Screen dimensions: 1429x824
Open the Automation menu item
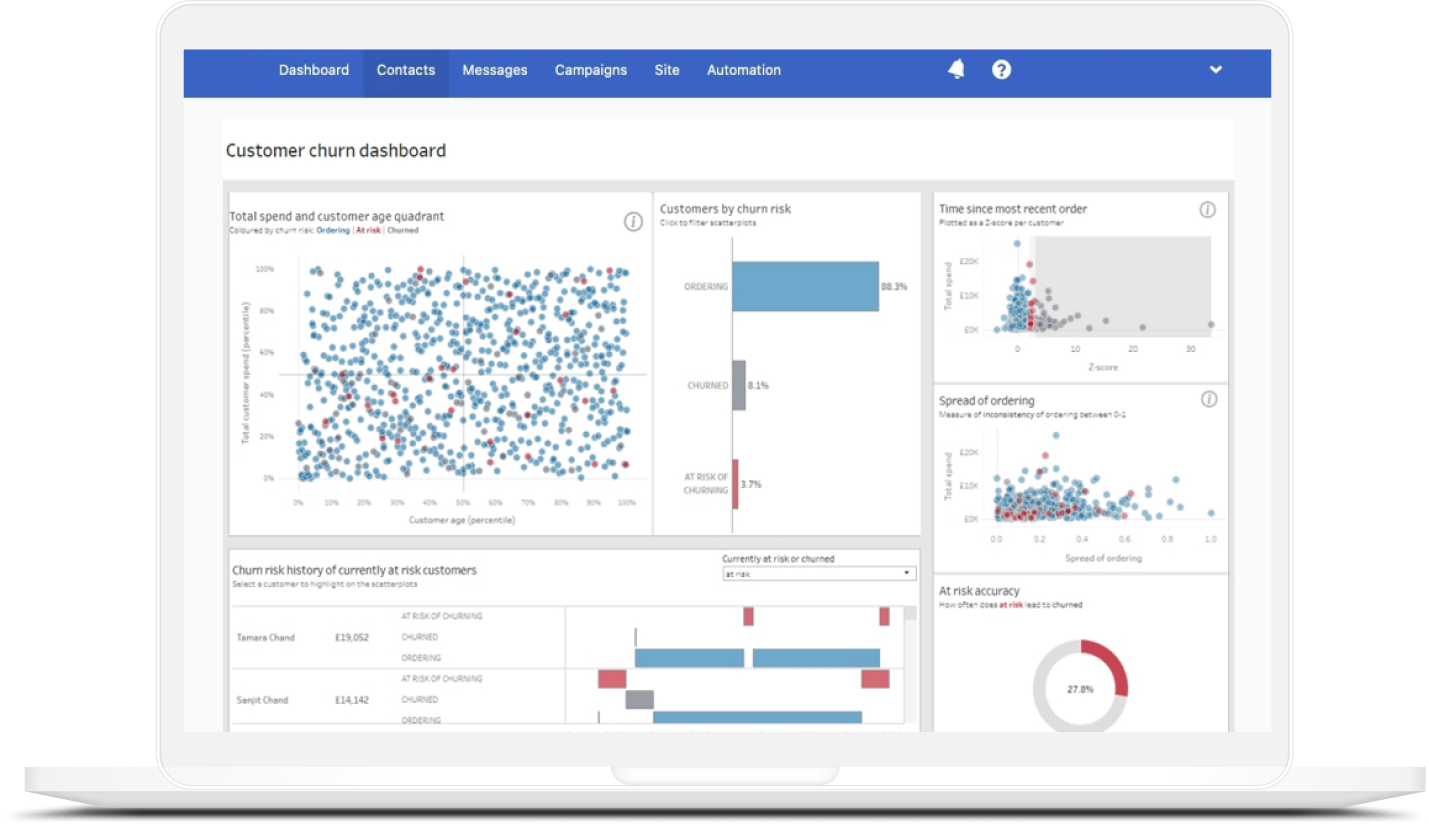tap(744, 70)
